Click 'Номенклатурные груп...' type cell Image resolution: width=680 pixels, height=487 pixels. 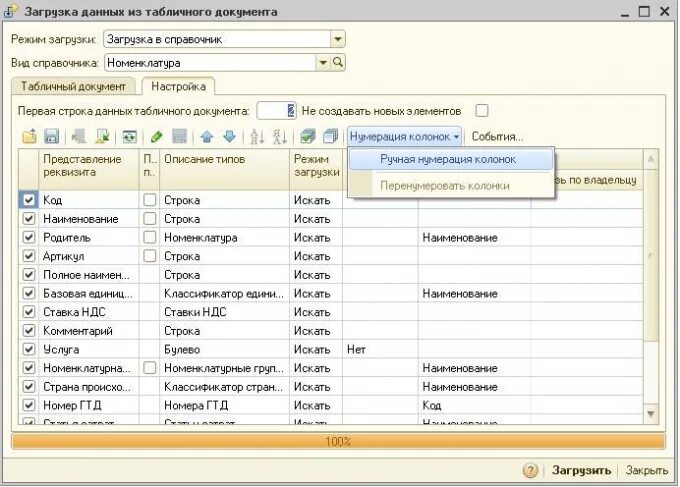tap(224, 368)
